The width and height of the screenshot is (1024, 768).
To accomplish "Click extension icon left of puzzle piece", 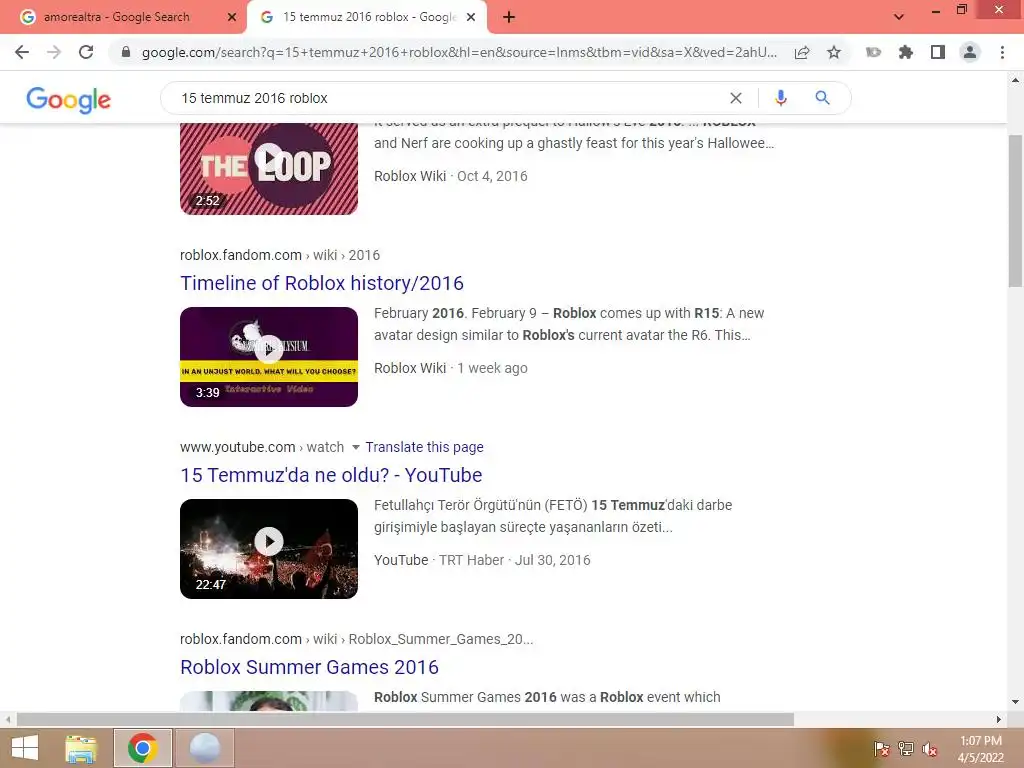I will pyautogui.click(x=873, y=52).
